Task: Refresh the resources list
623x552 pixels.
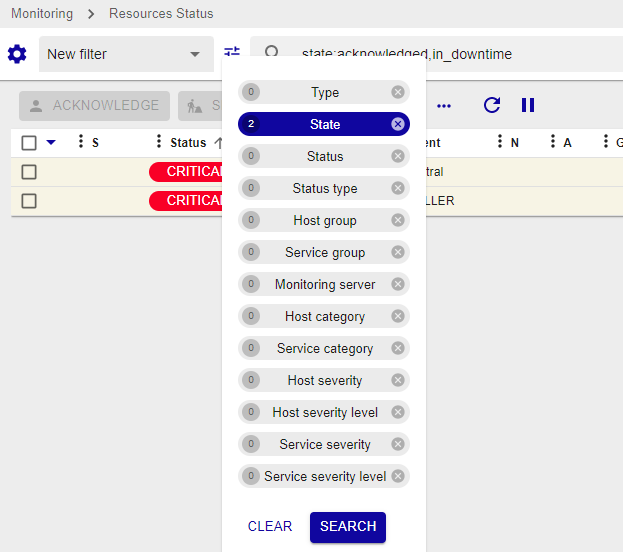Action: click(492, 105)
